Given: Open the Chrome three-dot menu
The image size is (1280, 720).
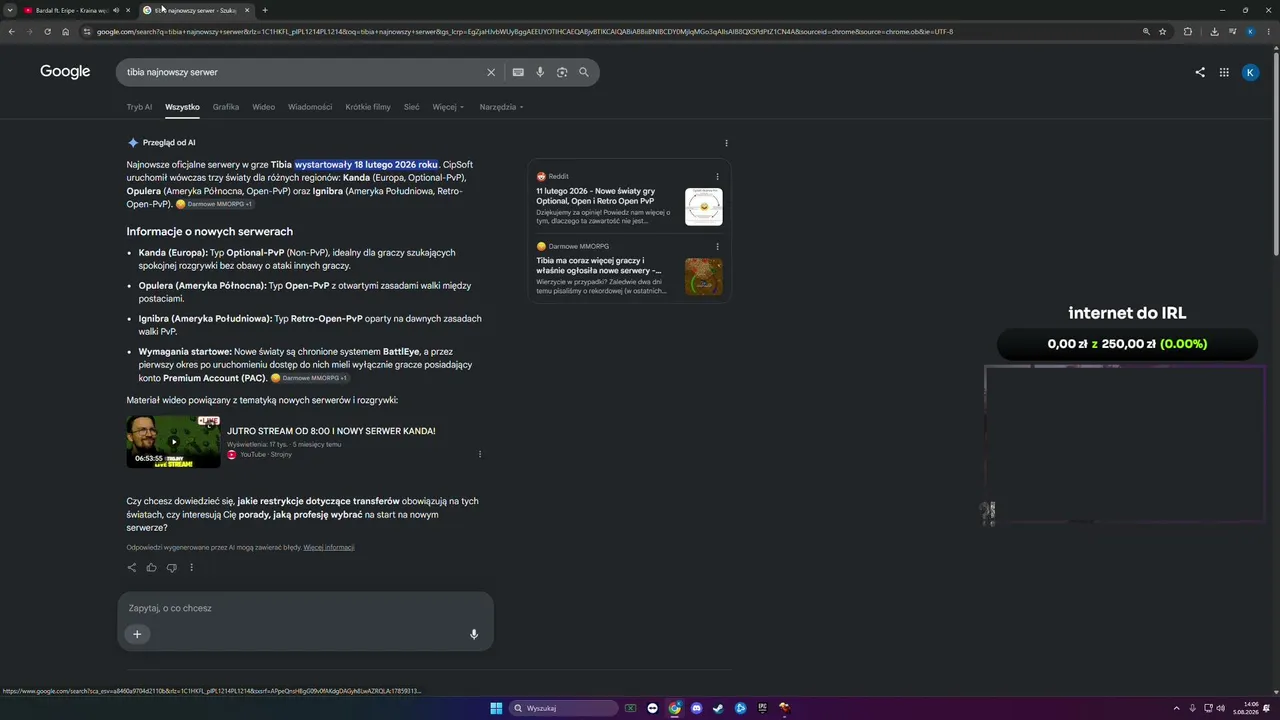Looking at the screenshot, I should pos(1268,31).
